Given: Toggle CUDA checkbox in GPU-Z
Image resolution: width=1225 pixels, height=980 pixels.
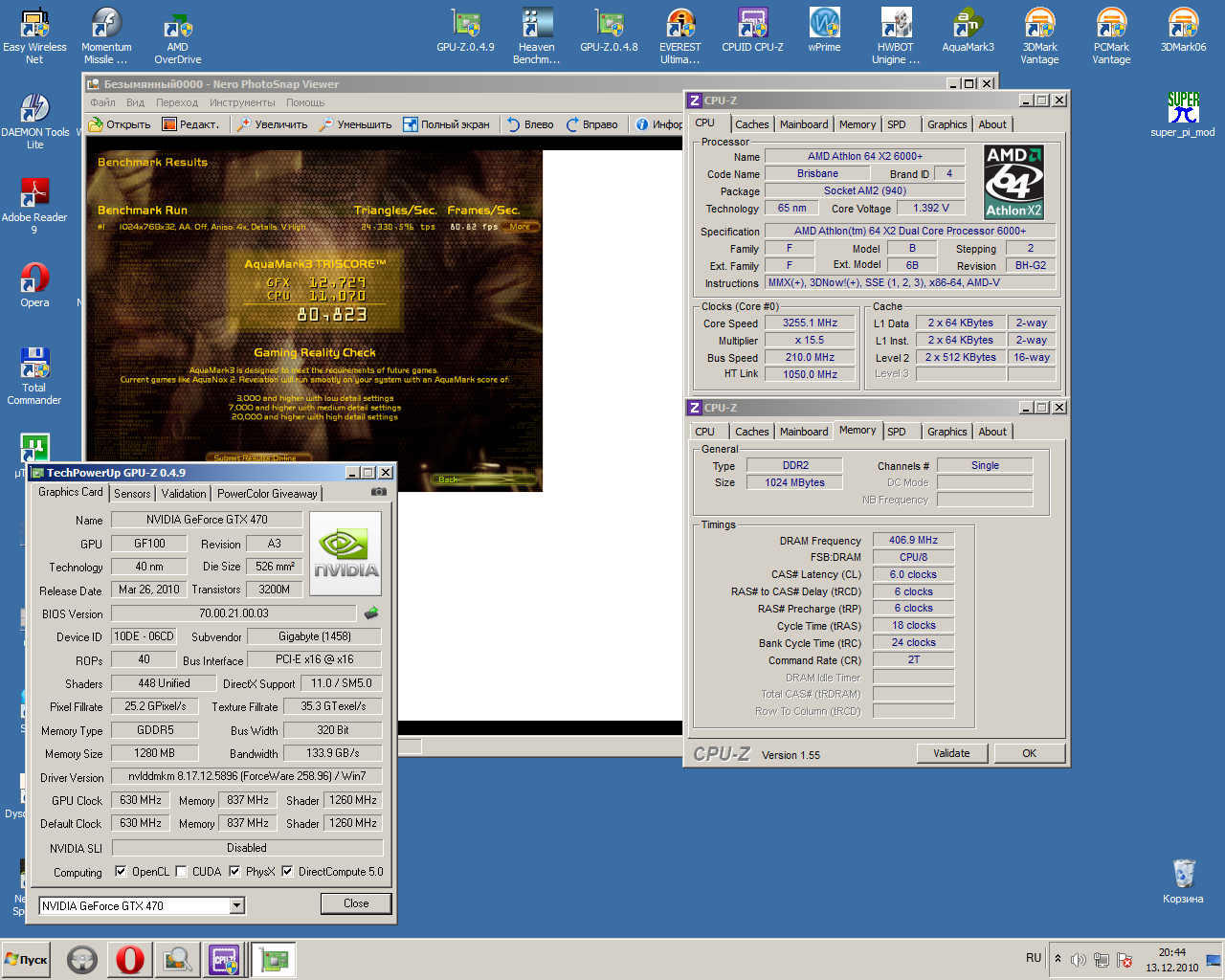Looking at the screenshot, I should point(181,871).
